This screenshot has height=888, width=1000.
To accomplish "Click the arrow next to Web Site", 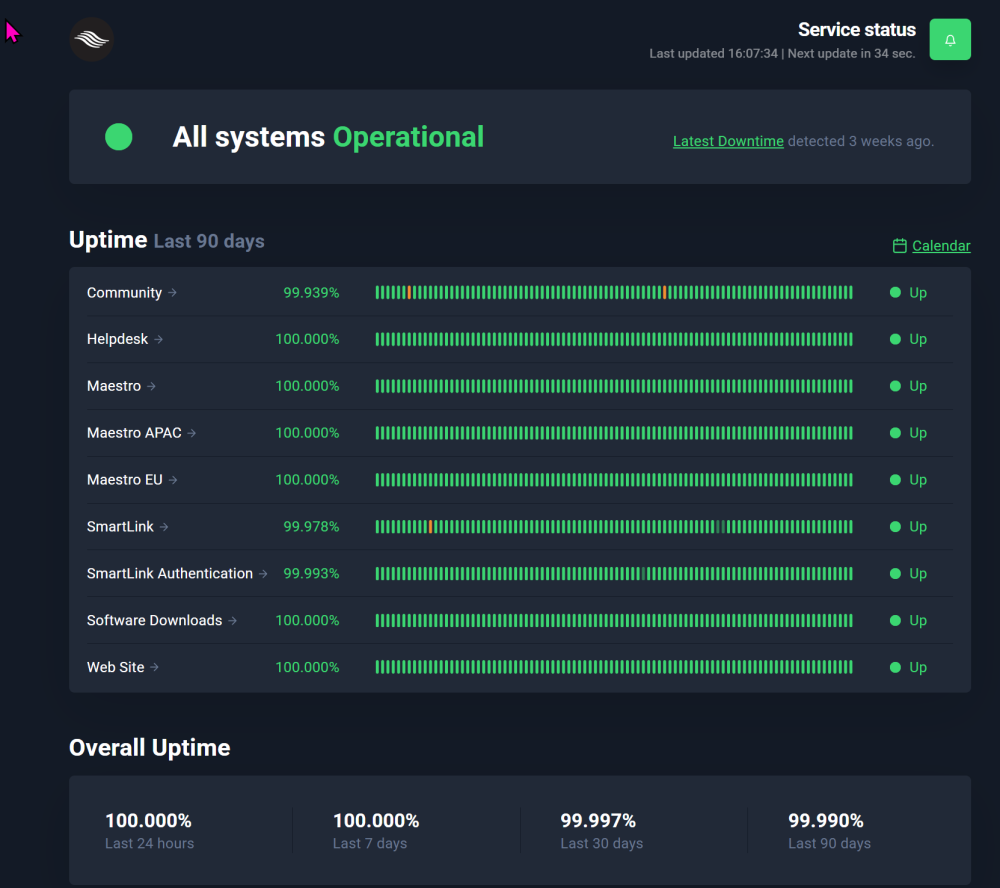I will tap(154, 667).
